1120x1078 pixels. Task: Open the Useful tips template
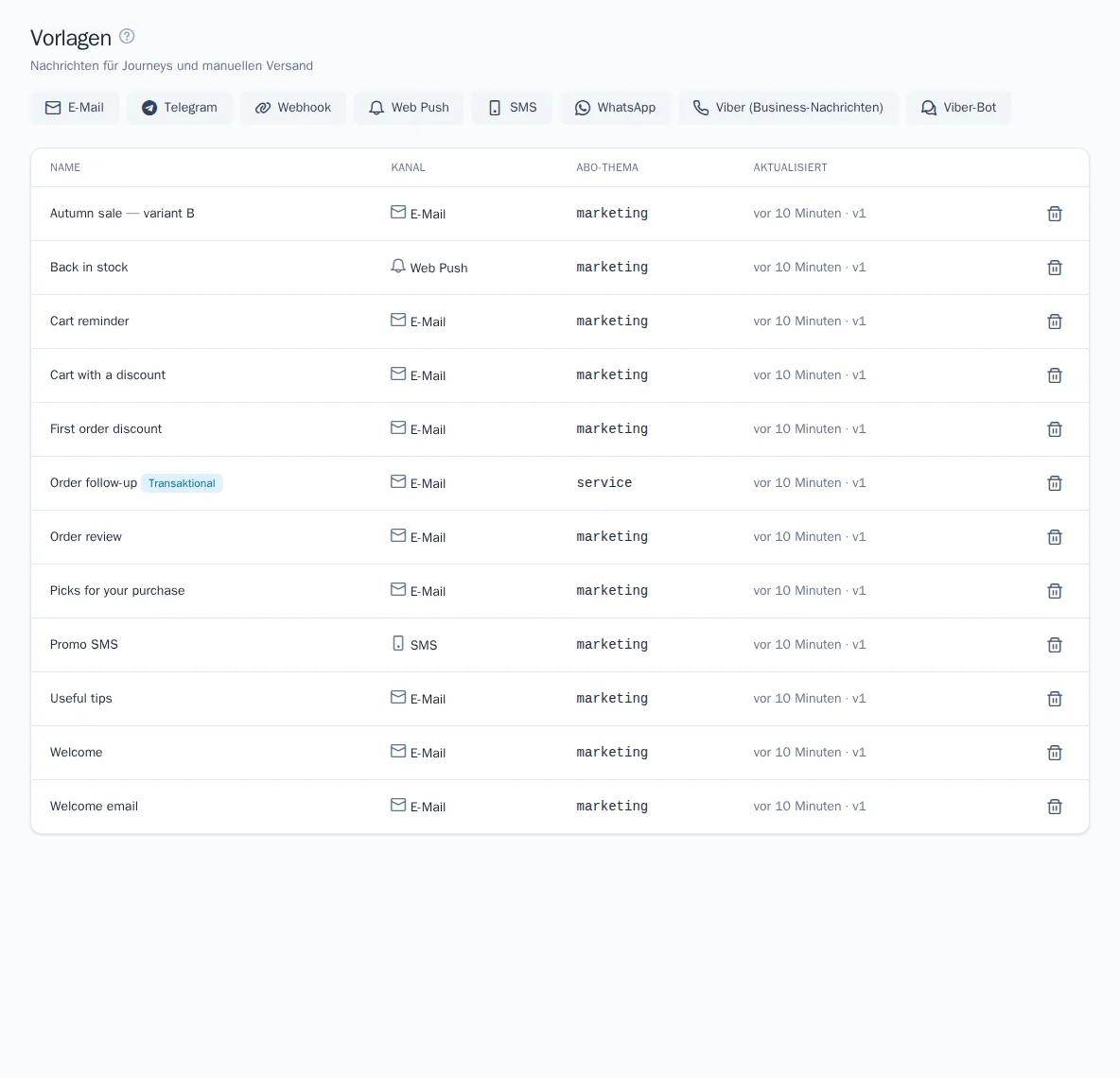pyautogui.click(x=80, y=698)
